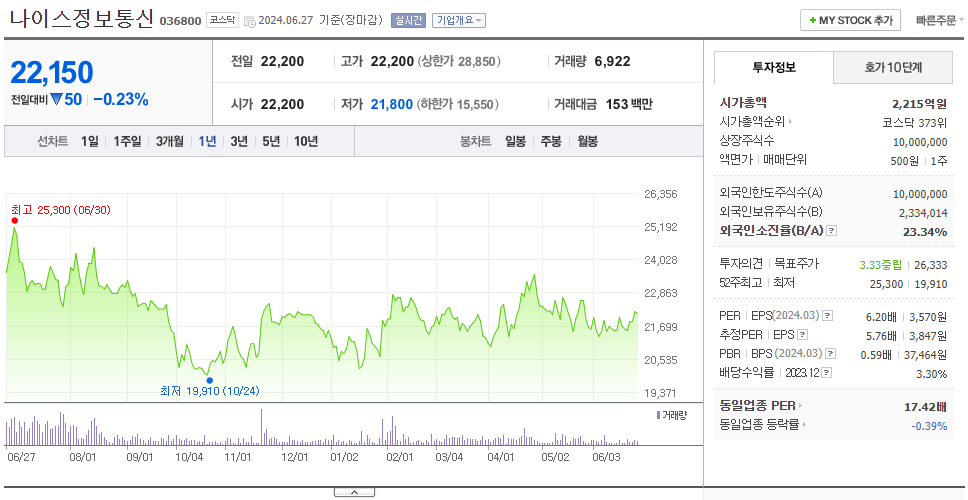Open the 동일업종 등락률 link
The height and width of the screenshot is (500, 968).
click(x=763, y=425)
